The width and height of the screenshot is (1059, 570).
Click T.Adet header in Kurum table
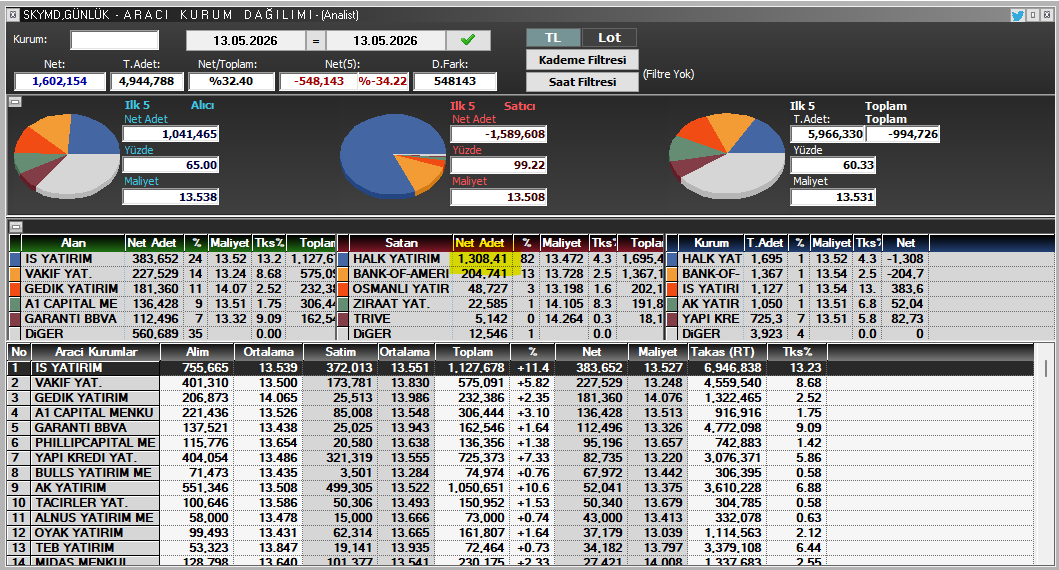767,242
